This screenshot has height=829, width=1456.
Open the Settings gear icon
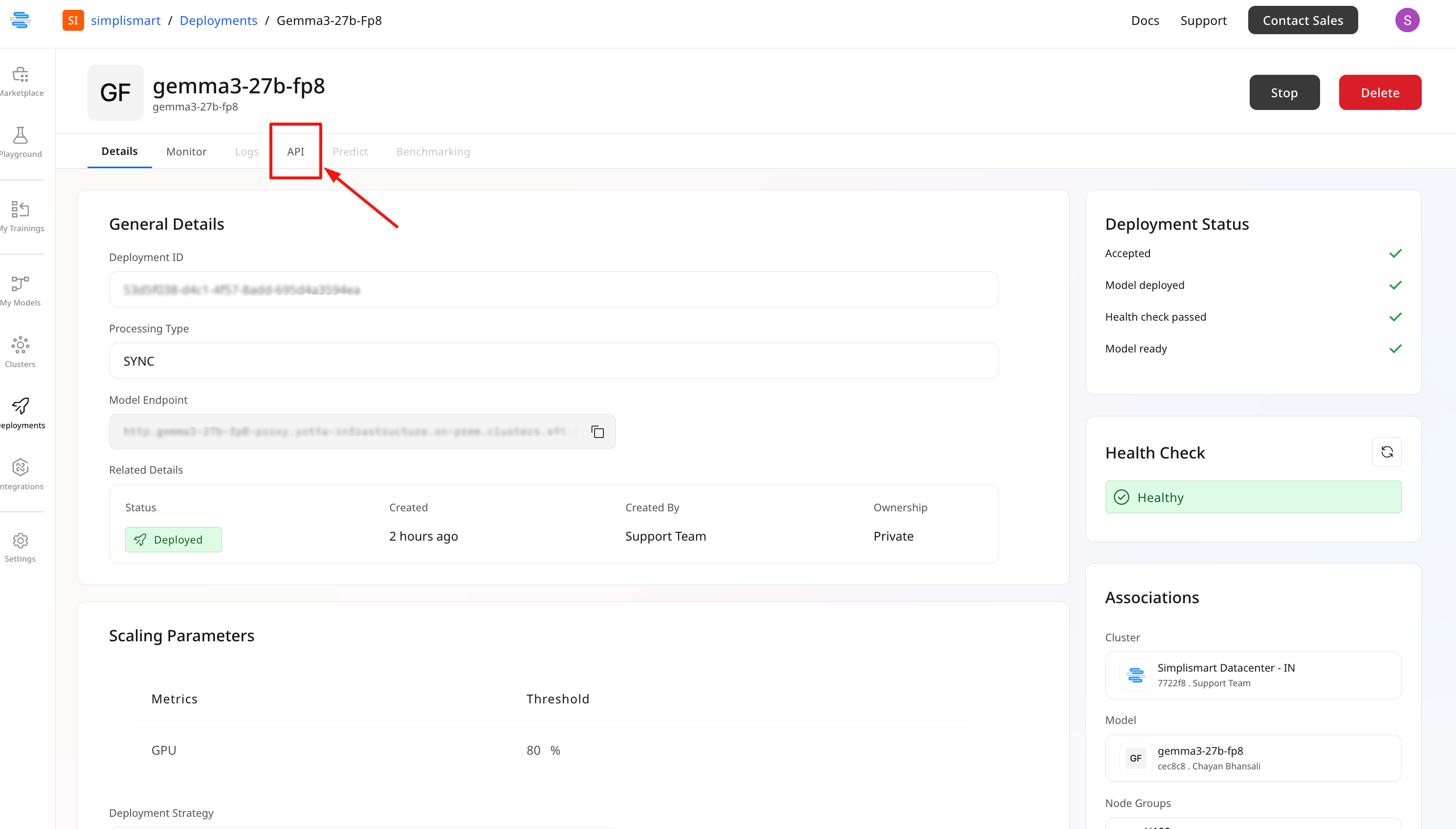pyautogui.click(x=21, y=541)
